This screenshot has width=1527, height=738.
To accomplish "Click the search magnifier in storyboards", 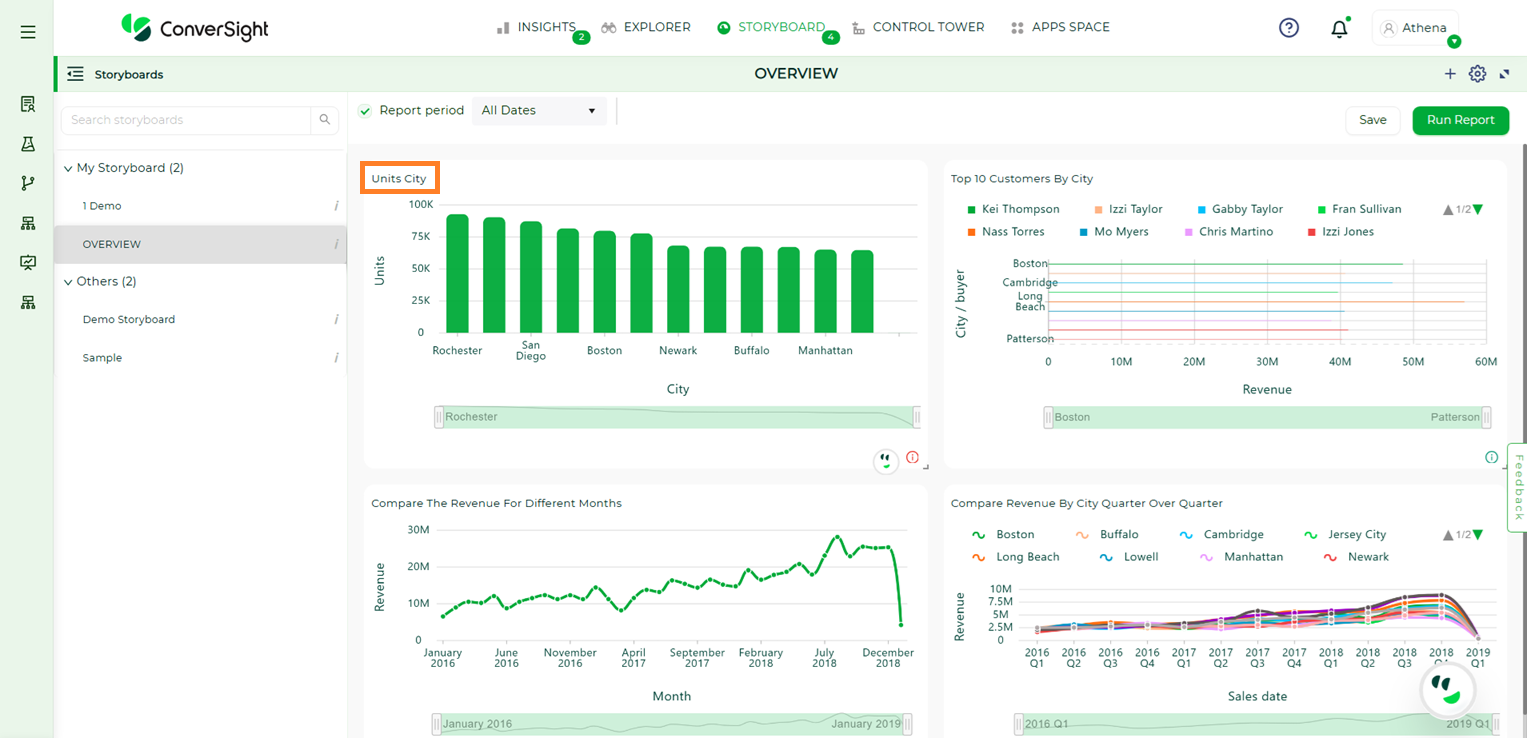I will pyautogui.click(x=325, y=120).
